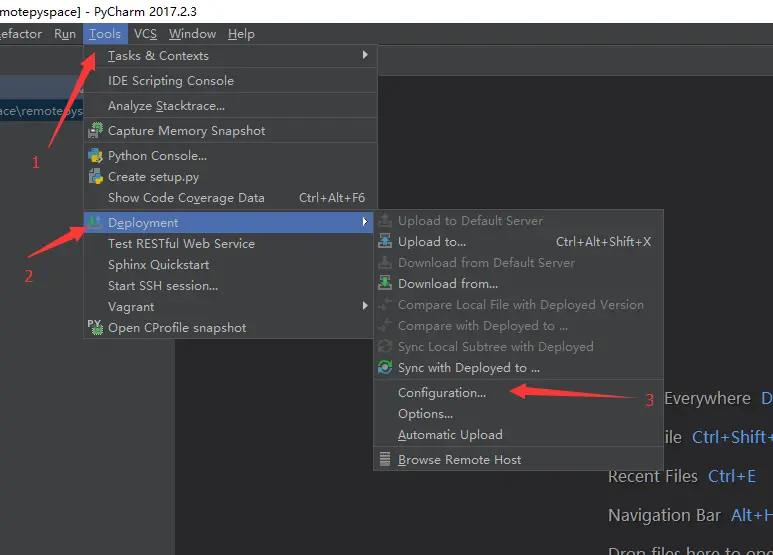Image resolution: width=773 pixels, height=555 pixels.
Task: Click the Open CProfile snapshot icon
Action: (x=95, y=327)
